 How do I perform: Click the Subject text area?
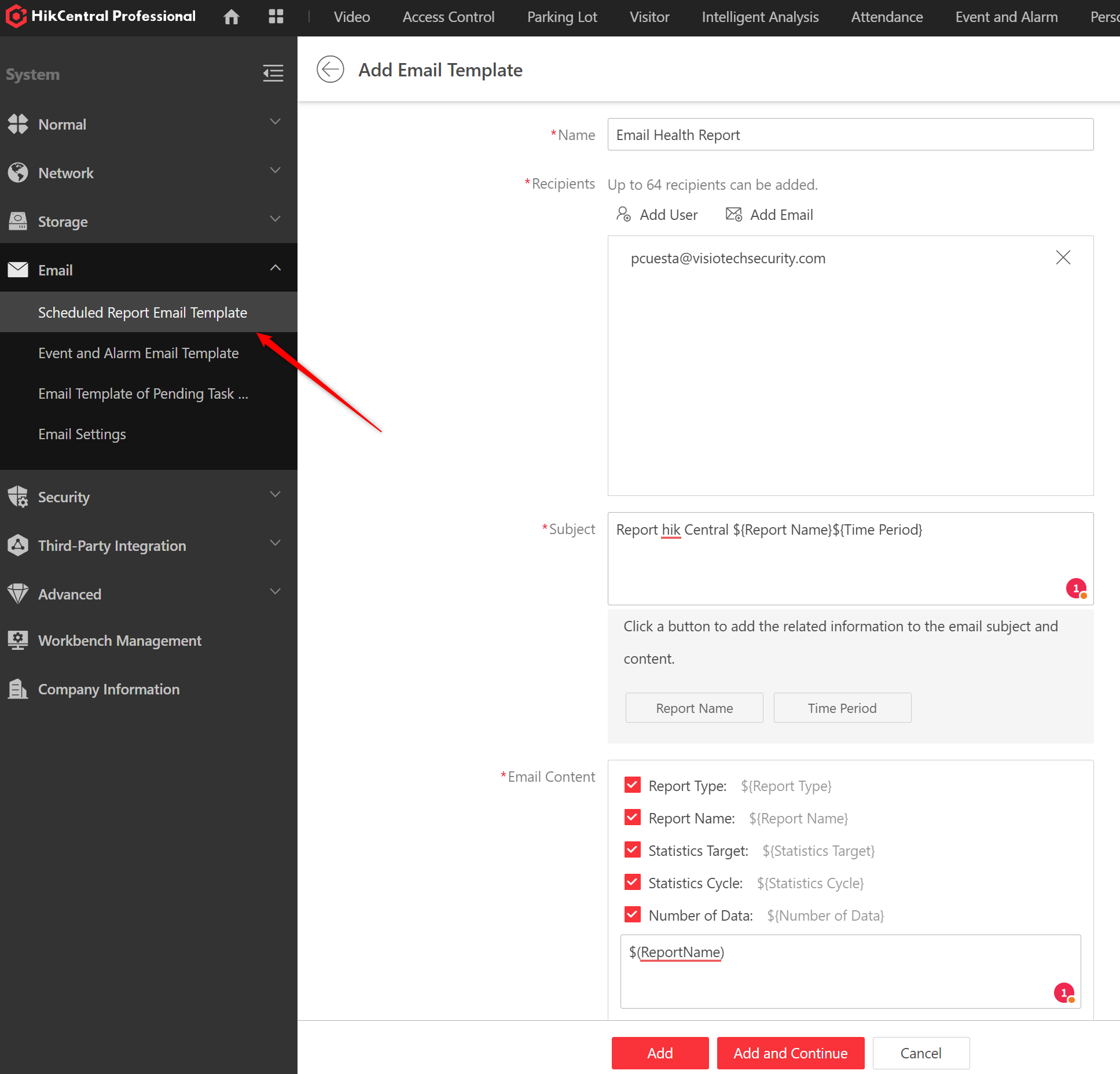[850, 558]
